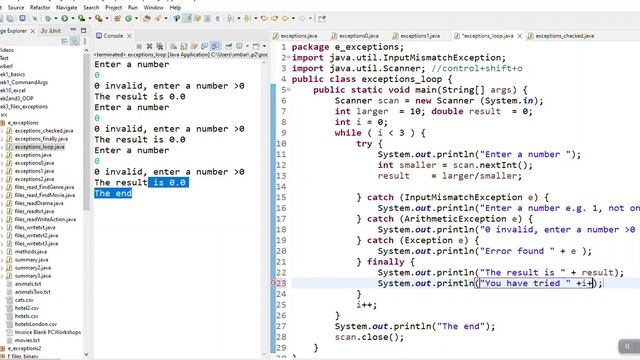The height and width of the screenshot is (360, 640).
Task: Switch to the JUnit tab
Action: (x=51, y=31)
